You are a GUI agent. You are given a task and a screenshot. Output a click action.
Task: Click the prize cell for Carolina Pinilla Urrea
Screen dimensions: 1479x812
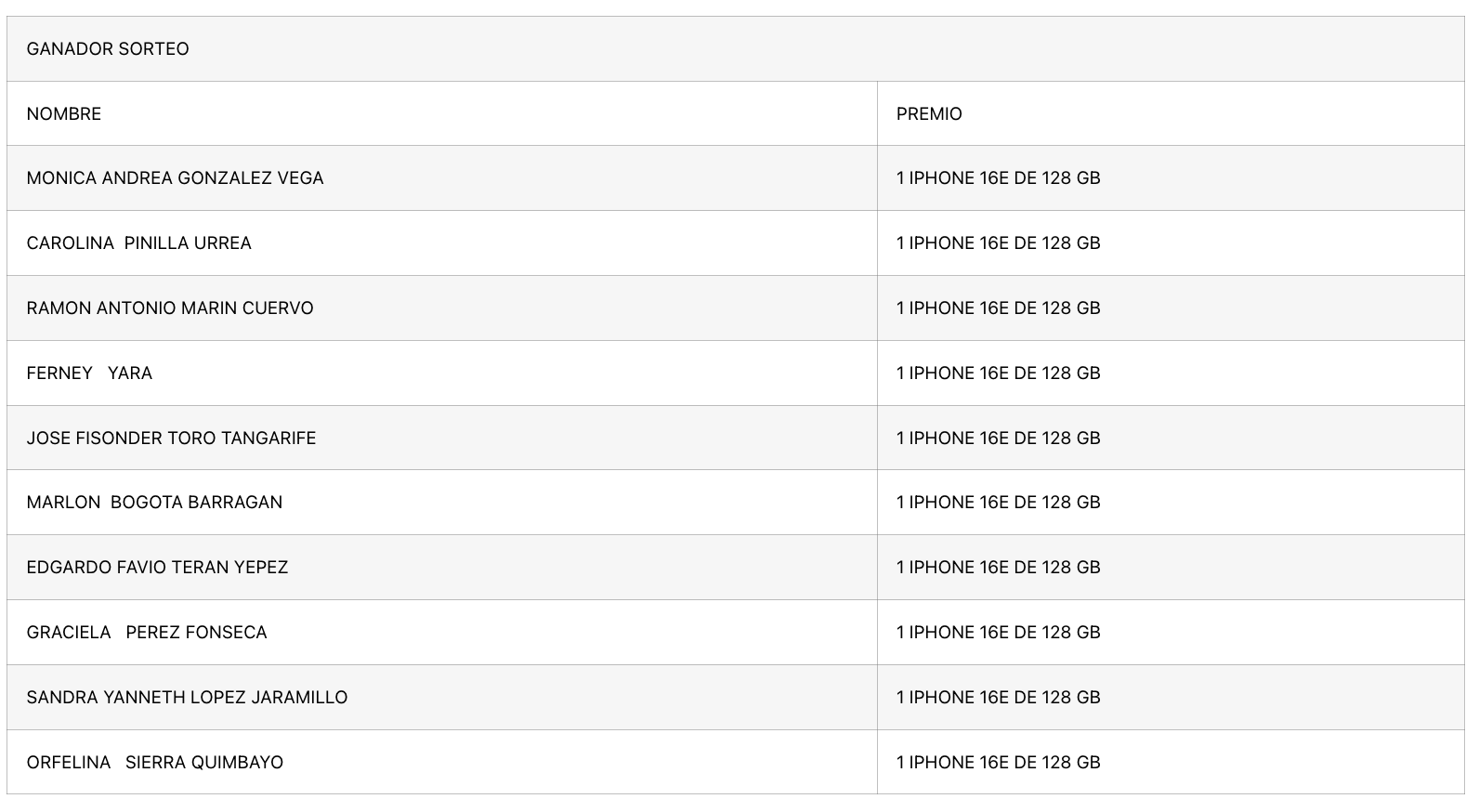click(998, 243)
